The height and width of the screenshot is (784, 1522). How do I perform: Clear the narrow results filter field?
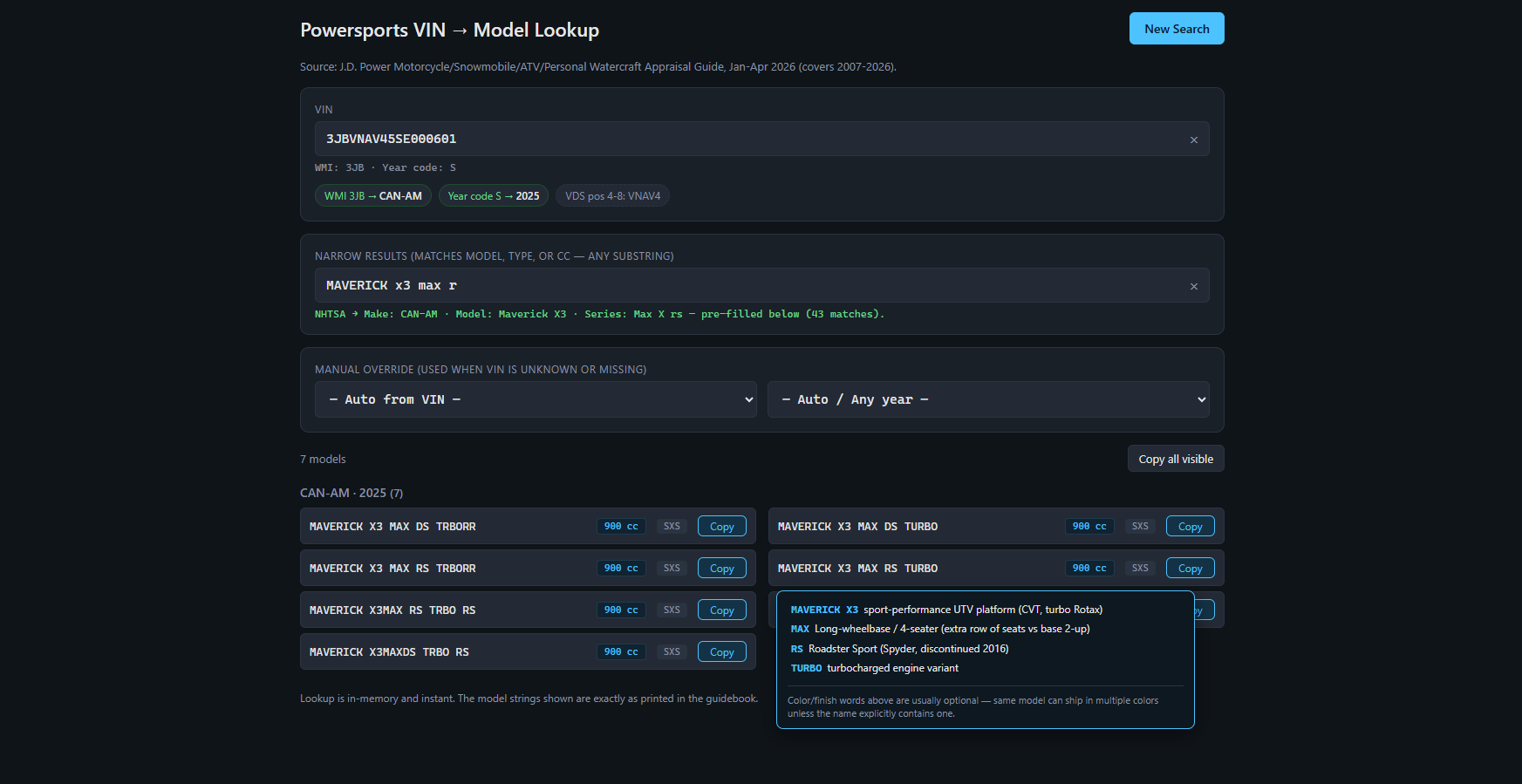(1193, 286)
